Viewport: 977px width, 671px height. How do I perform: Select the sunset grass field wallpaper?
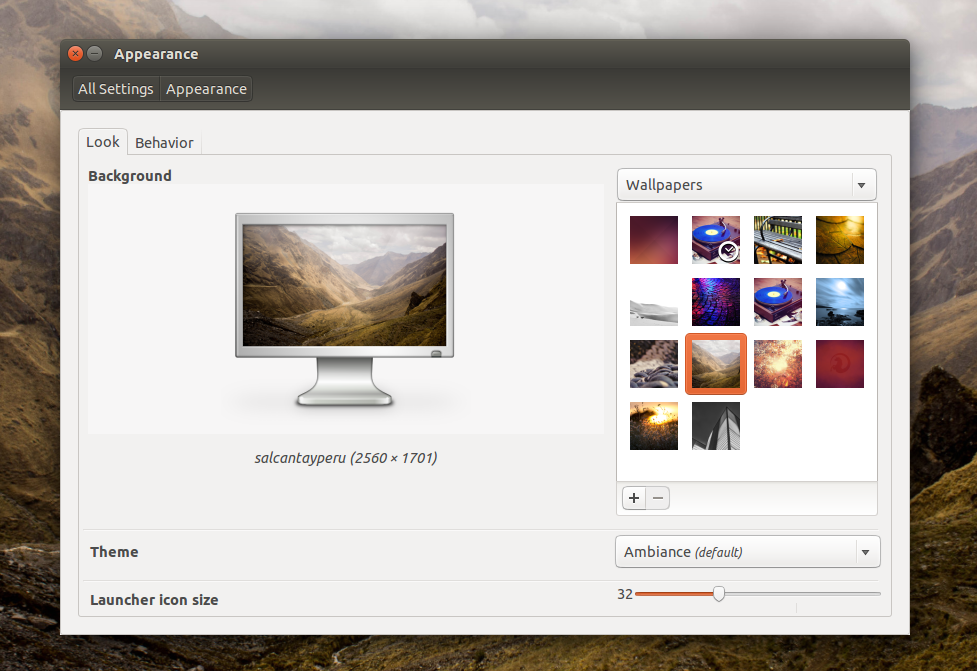click(x=654, y=426)
